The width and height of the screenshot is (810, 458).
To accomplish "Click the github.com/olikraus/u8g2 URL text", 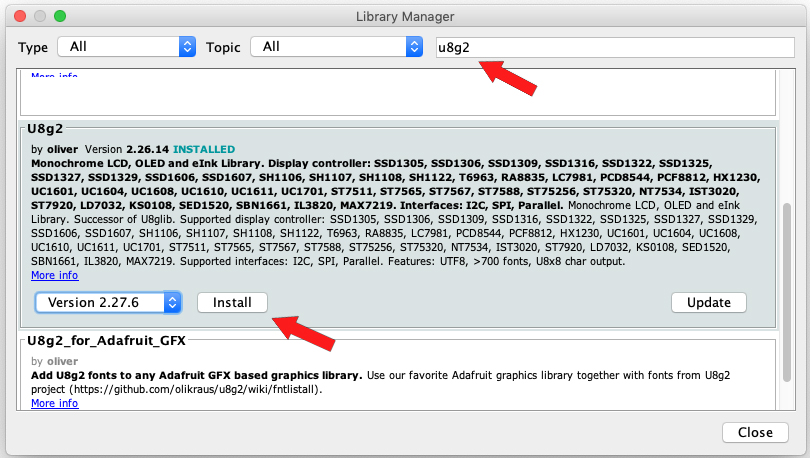I will click(x=194, y=389).
